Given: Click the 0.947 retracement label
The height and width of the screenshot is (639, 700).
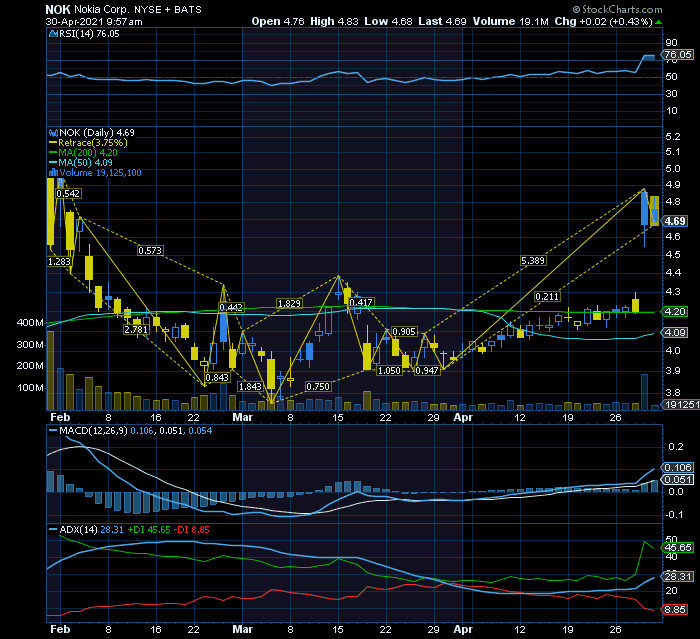Looking at the screenshot, I should (x=427, y=371).
